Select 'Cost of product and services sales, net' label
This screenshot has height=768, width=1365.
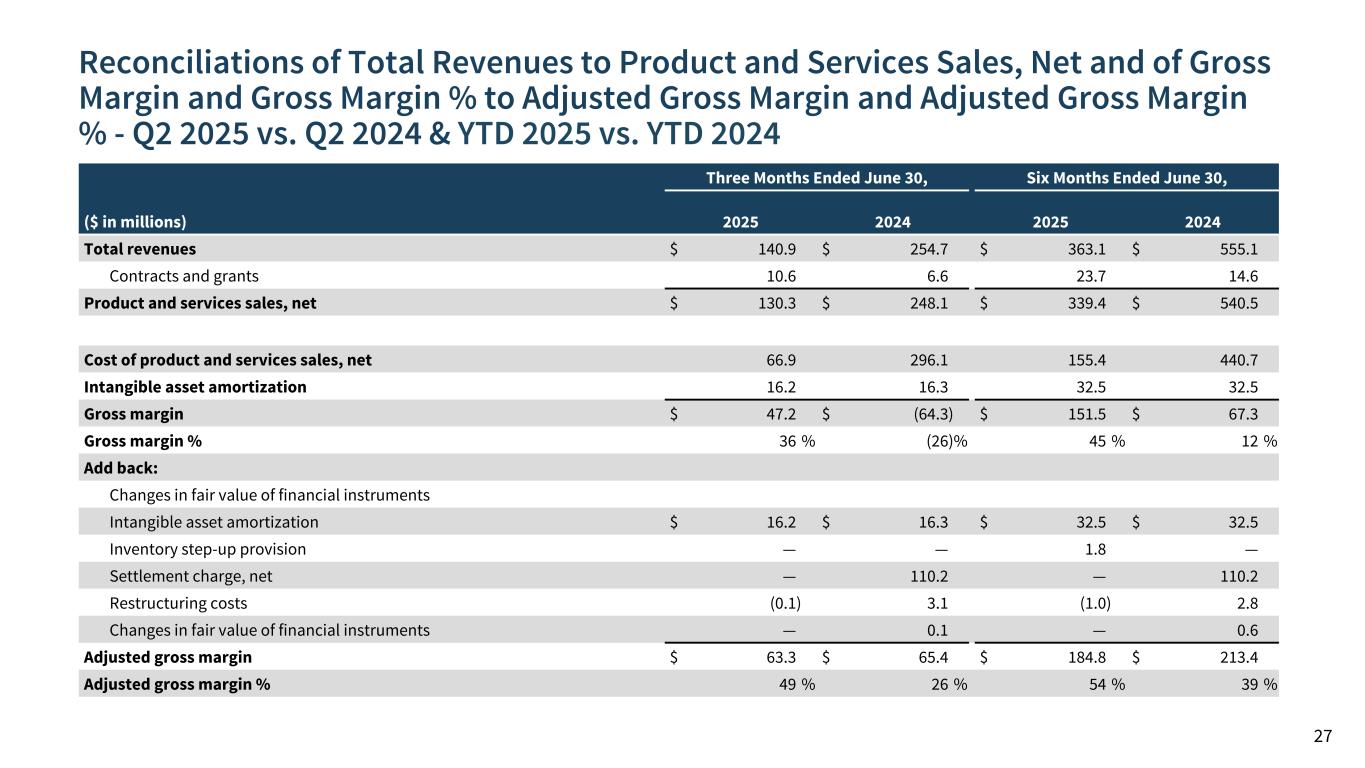pos(228,359)
